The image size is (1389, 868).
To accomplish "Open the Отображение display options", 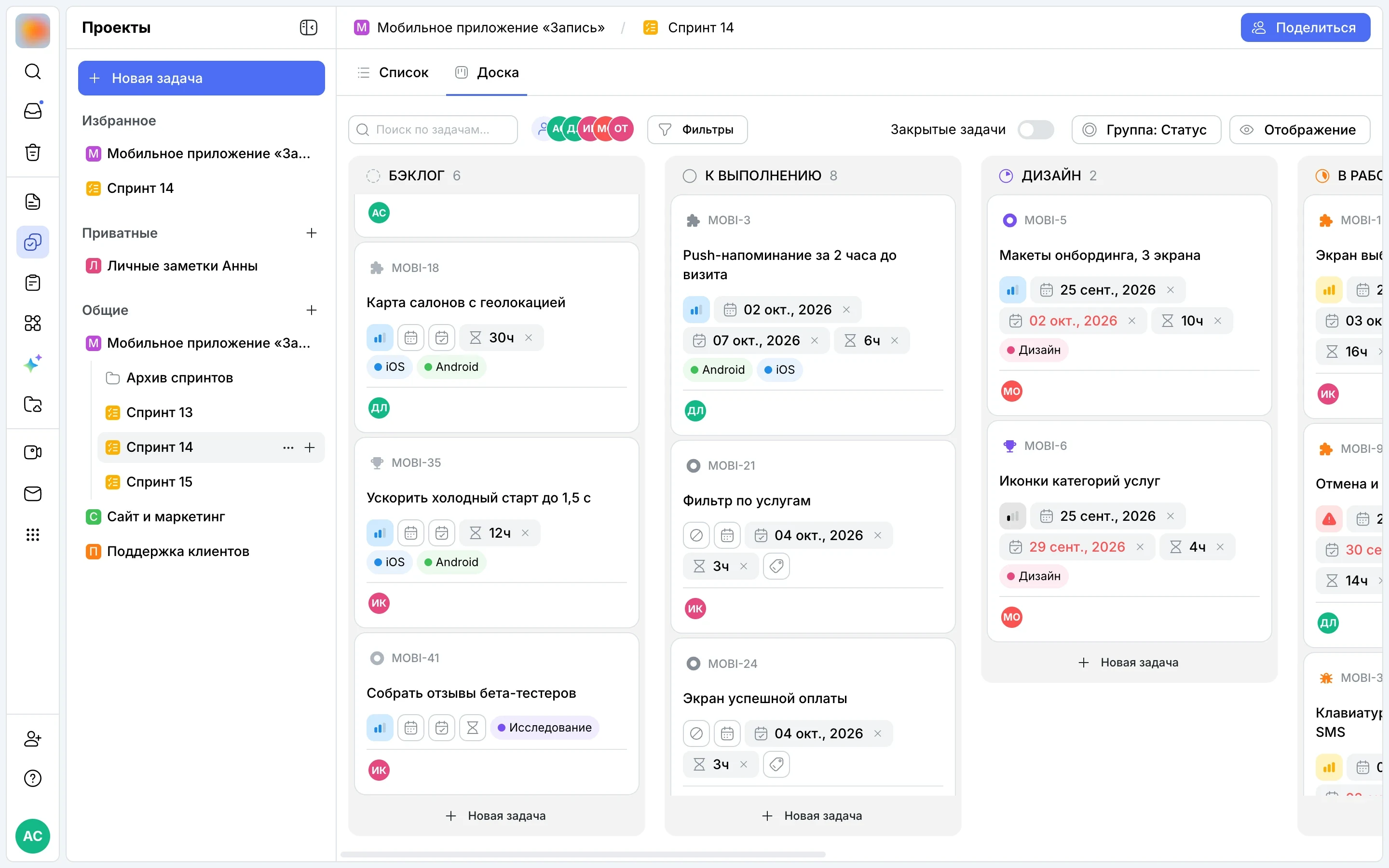I will point(1299,130).
